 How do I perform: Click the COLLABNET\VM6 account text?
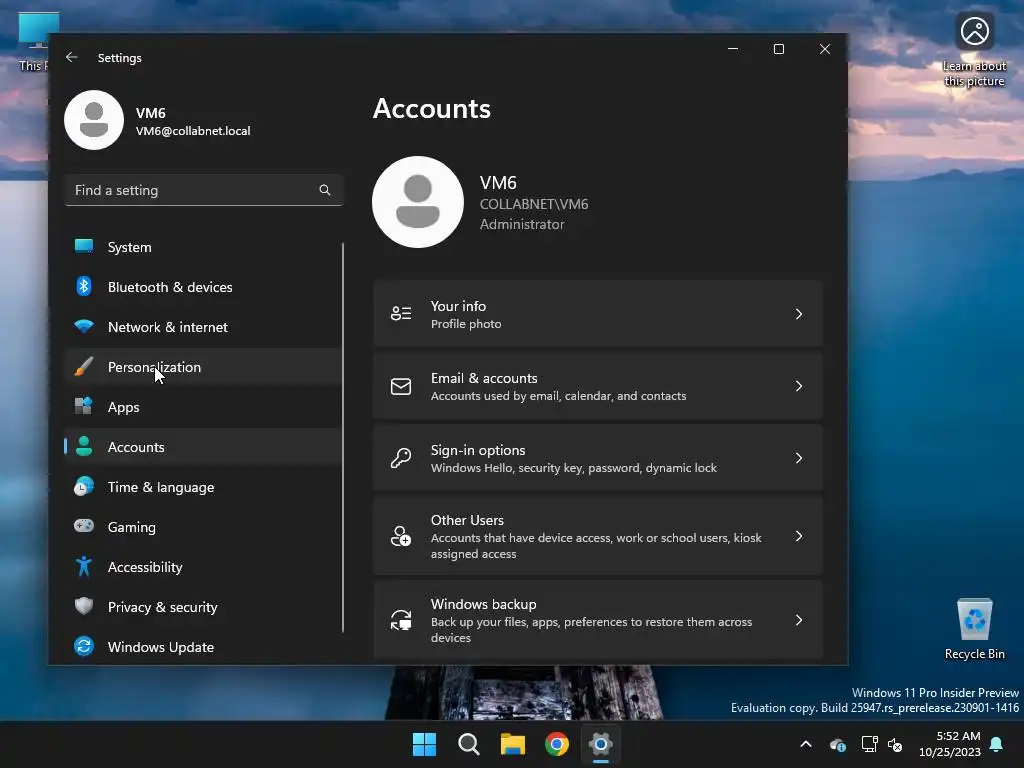point(534,204)
